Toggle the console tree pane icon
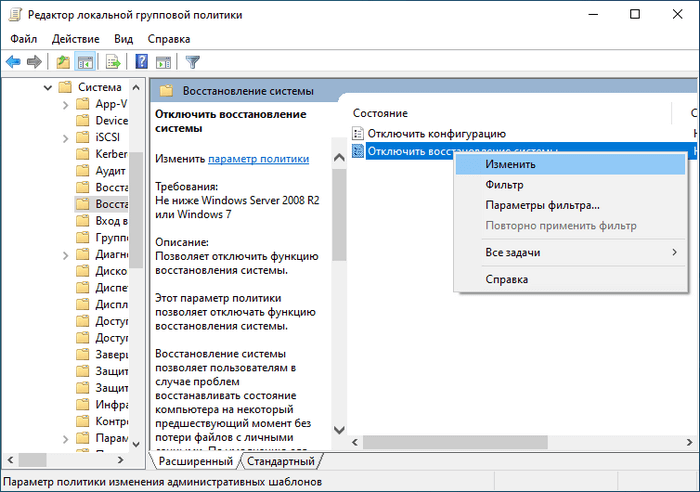This screenshot has height=492, width=700. [x=85, y=62]
